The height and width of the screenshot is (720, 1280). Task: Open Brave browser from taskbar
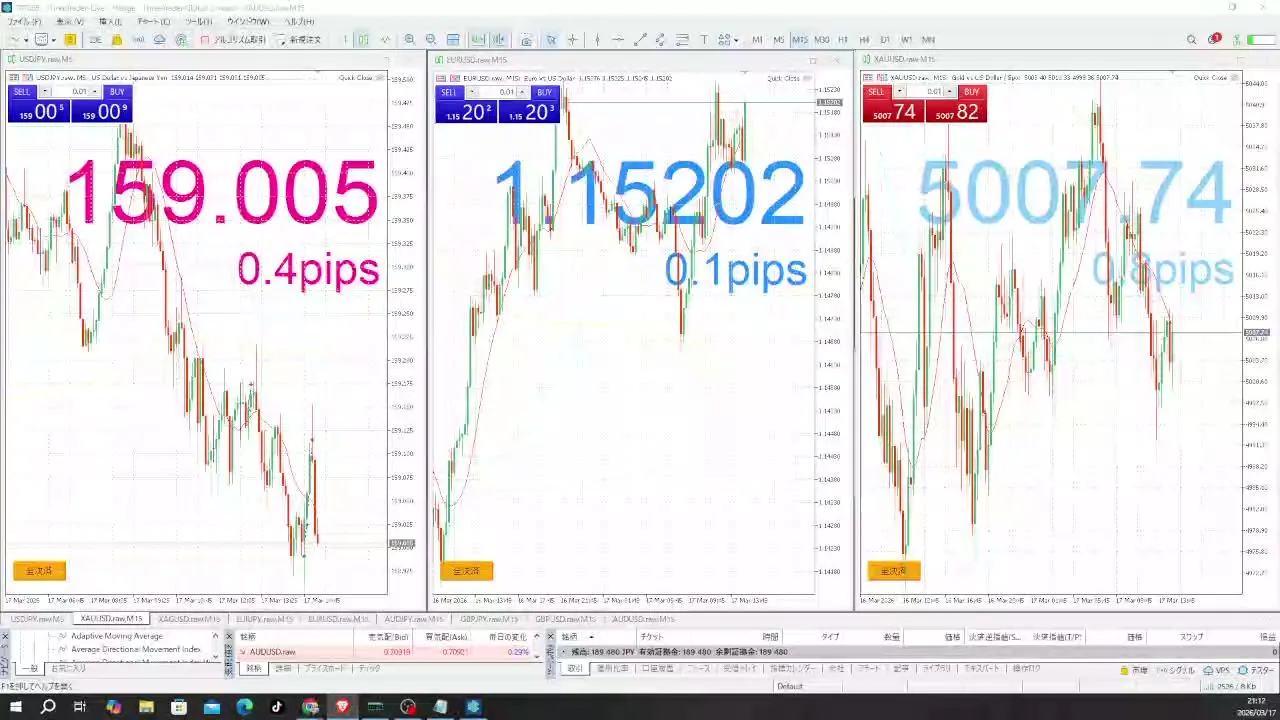[342, 707]
